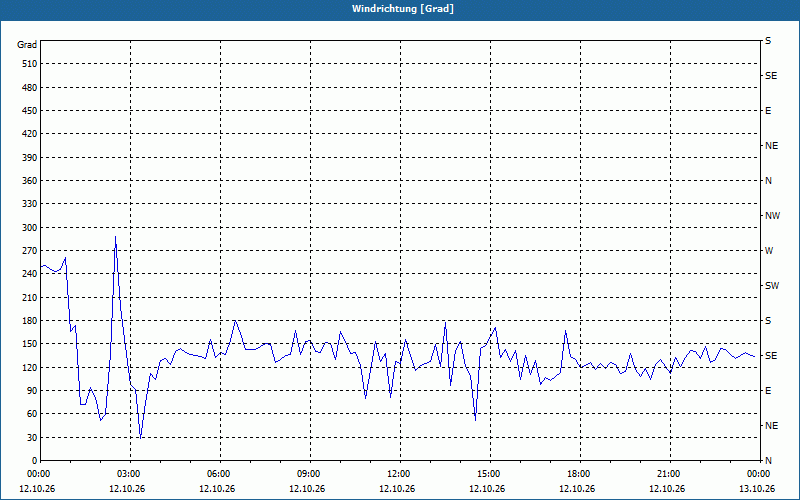Click the 480 y-axis value
Image resolution: width=800 pixels, height=500 pixels.
click(x=30, y=87)
